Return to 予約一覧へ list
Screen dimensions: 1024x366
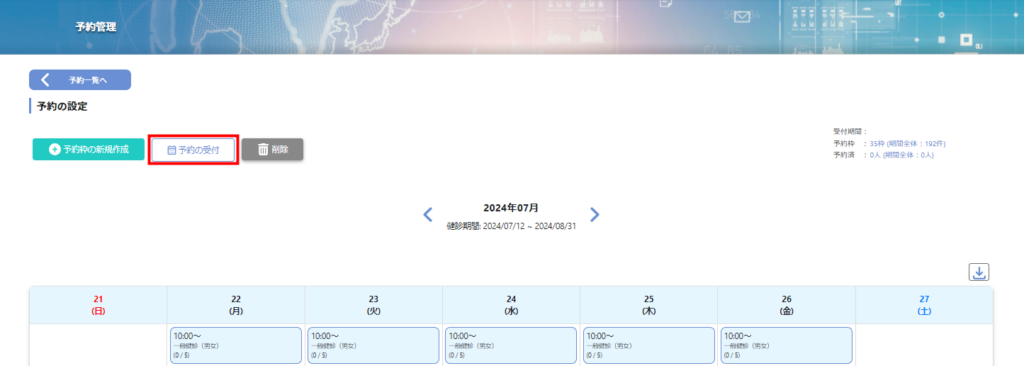point(80,80)
